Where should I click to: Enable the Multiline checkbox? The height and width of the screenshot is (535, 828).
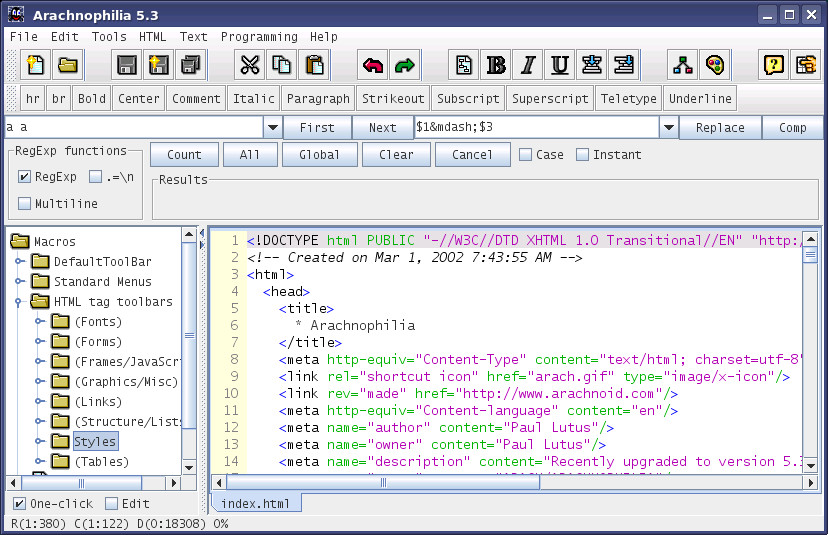[x=24, y=203]
